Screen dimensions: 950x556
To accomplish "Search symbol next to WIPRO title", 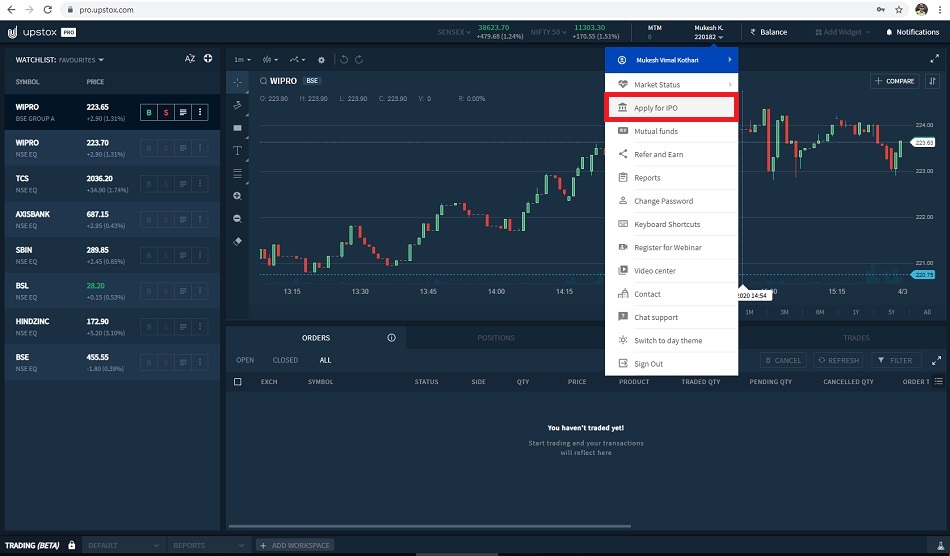I will click(264, 81).
